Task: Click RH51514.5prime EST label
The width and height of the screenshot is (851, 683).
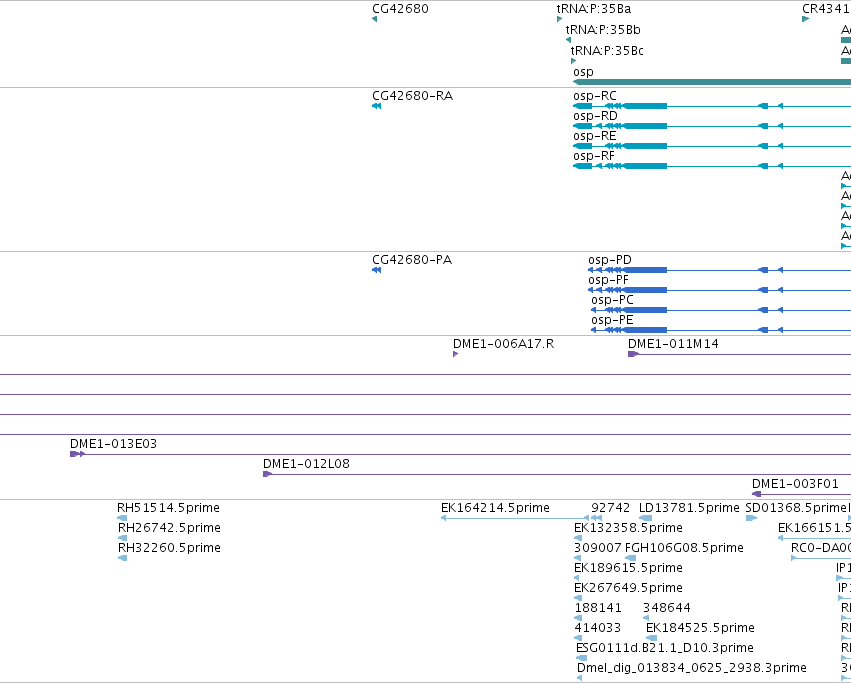Action: [168, 508]
